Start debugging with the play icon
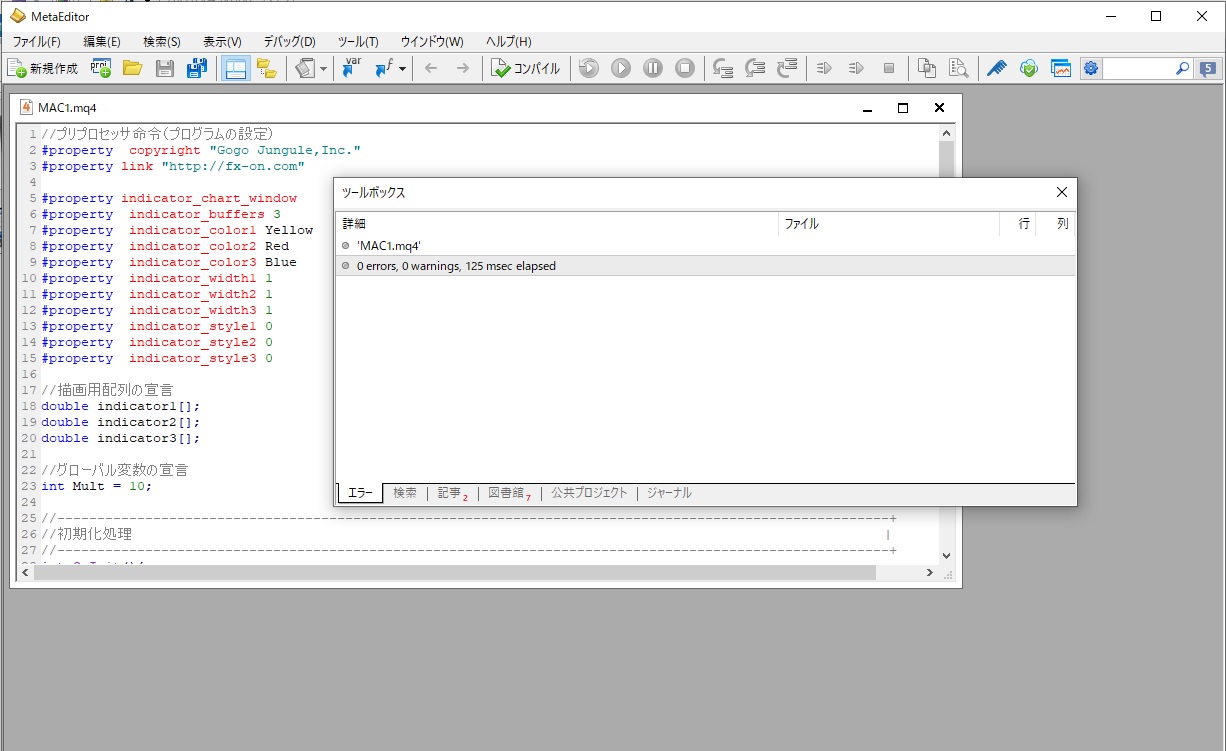The height and width of the screenshot is (751, 1226). point(621,68)
